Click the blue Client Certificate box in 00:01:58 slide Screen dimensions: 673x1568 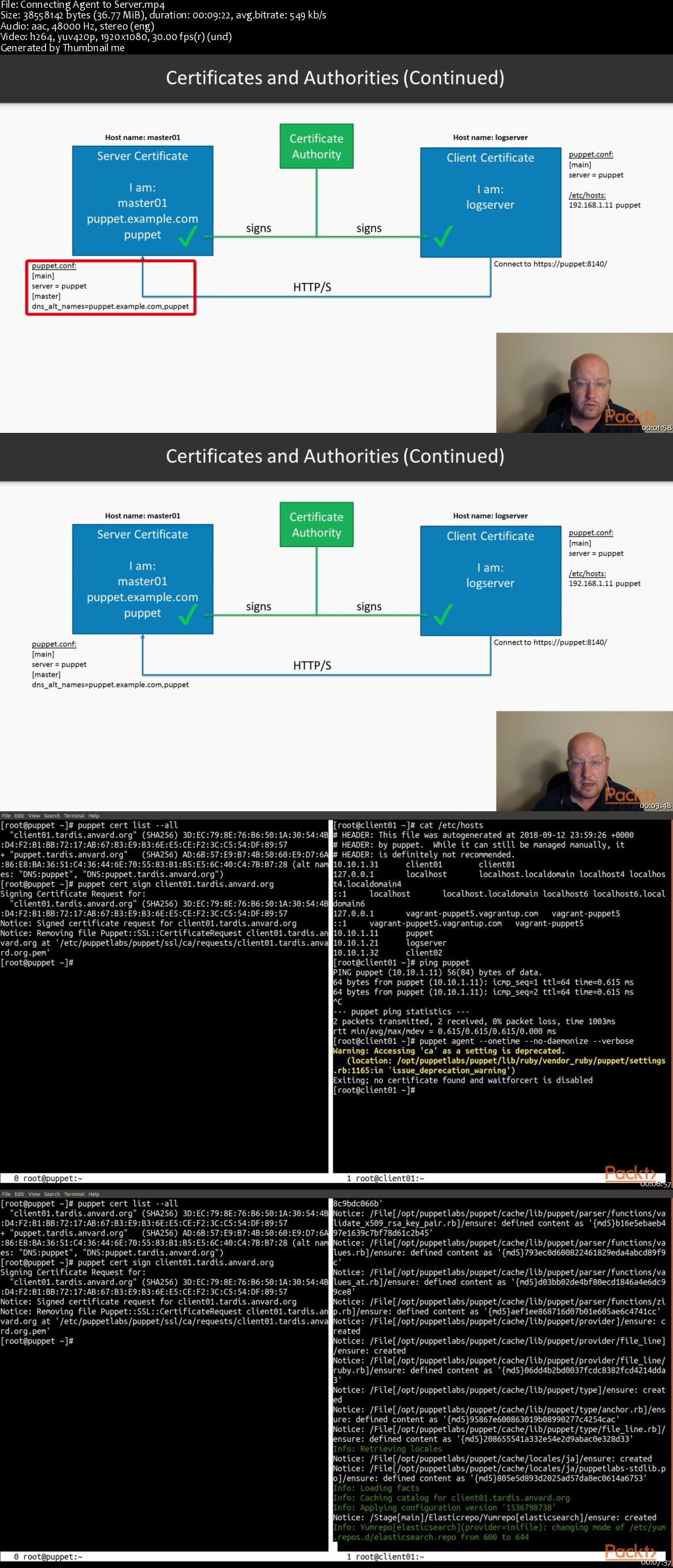click(491, 202)
